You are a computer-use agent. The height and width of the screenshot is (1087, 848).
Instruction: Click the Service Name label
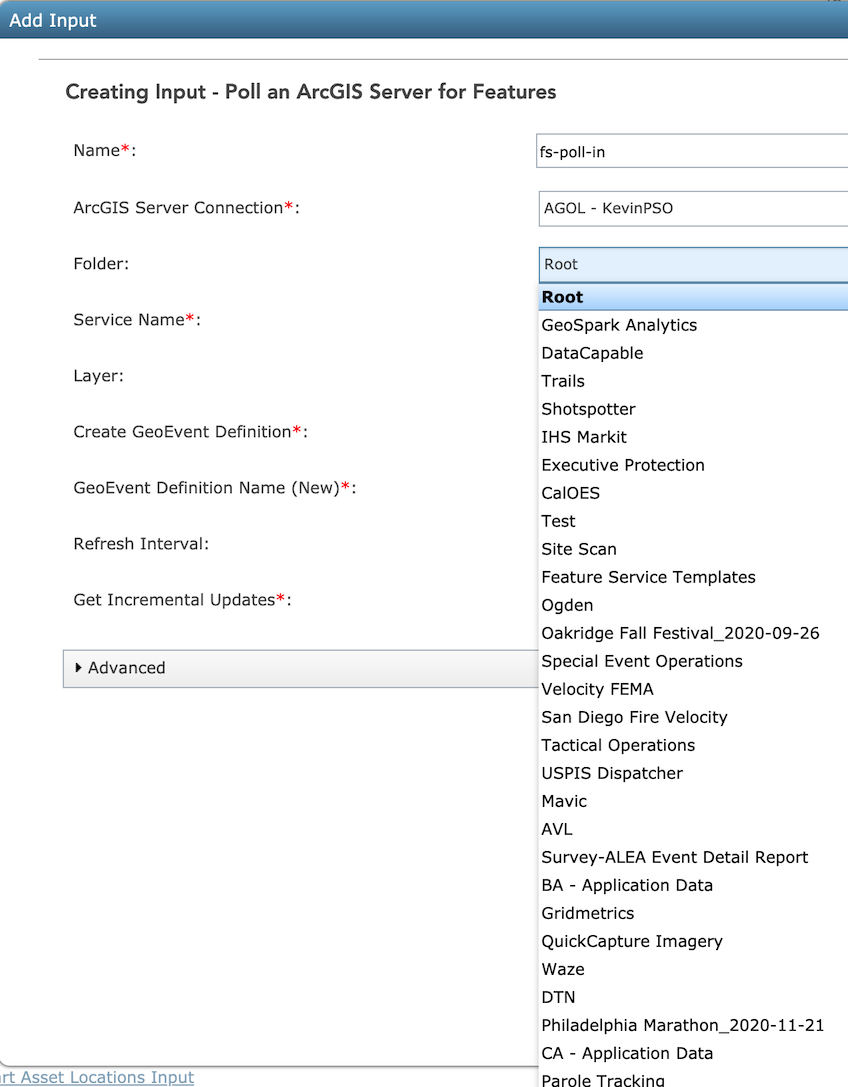click(x=137, y=320)
